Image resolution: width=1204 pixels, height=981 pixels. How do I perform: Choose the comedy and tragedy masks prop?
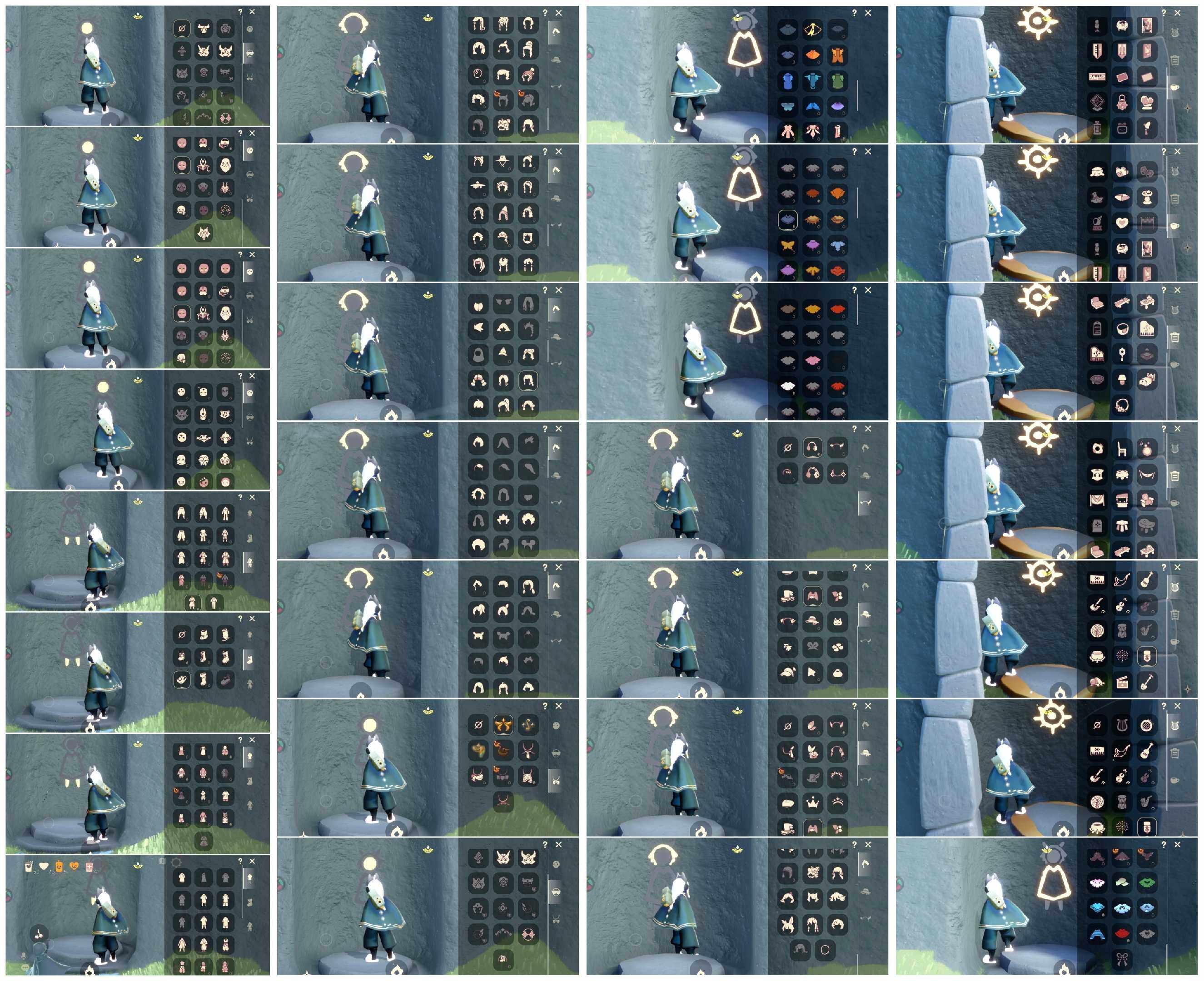[1147, 172]
